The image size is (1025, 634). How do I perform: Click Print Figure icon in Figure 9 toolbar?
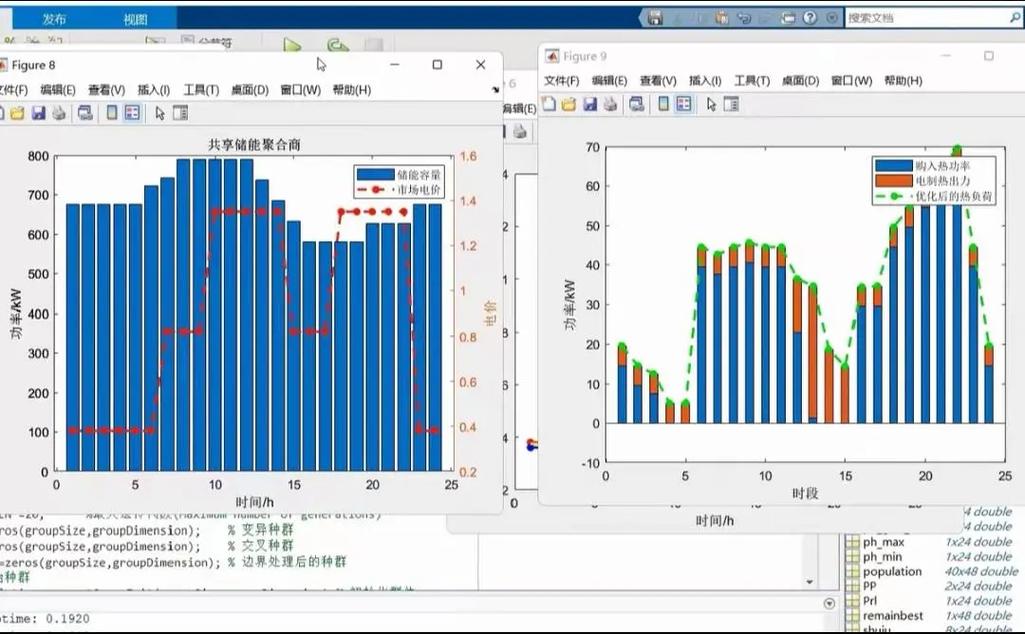(609, 104)
